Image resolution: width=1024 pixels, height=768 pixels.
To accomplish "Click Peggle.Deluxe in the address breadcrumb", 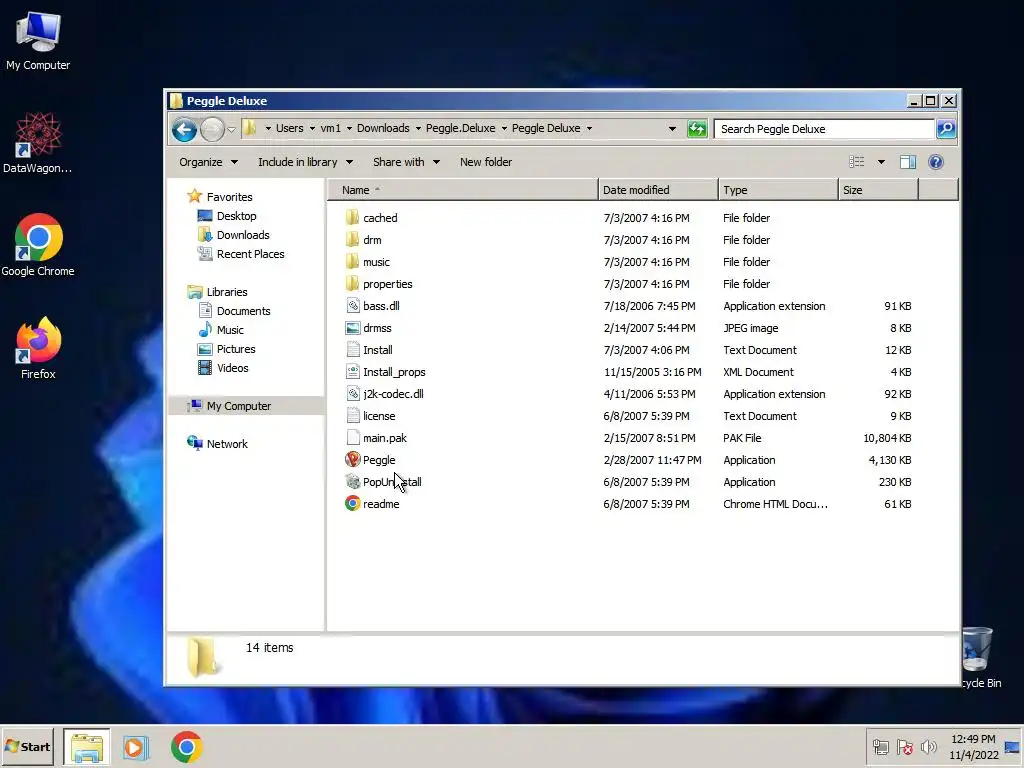I will 460,128.
